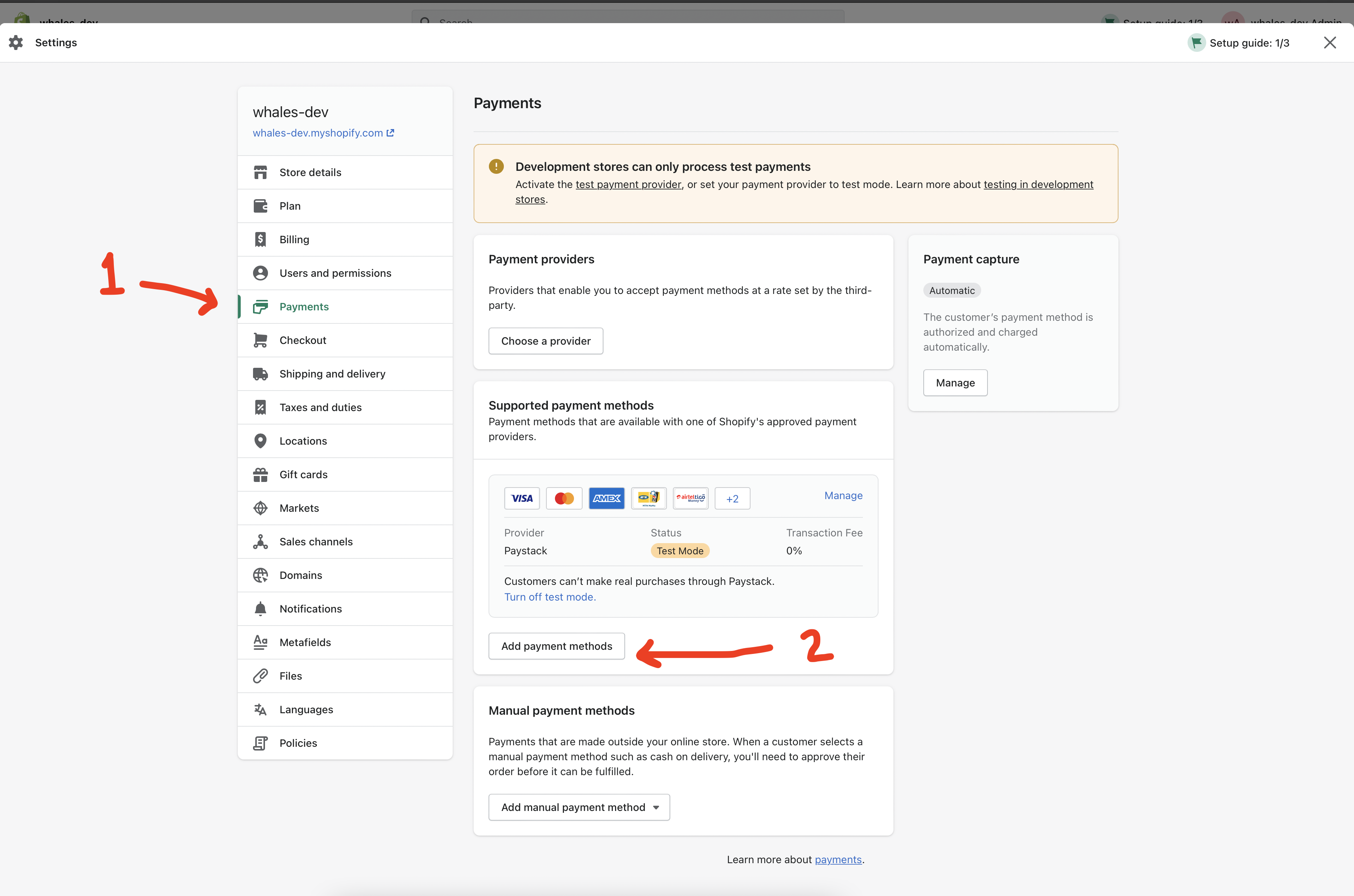Viewport: 1354px width, 896px height.
Task: Click the Policies scroll icon
Action: click(260, 743)
